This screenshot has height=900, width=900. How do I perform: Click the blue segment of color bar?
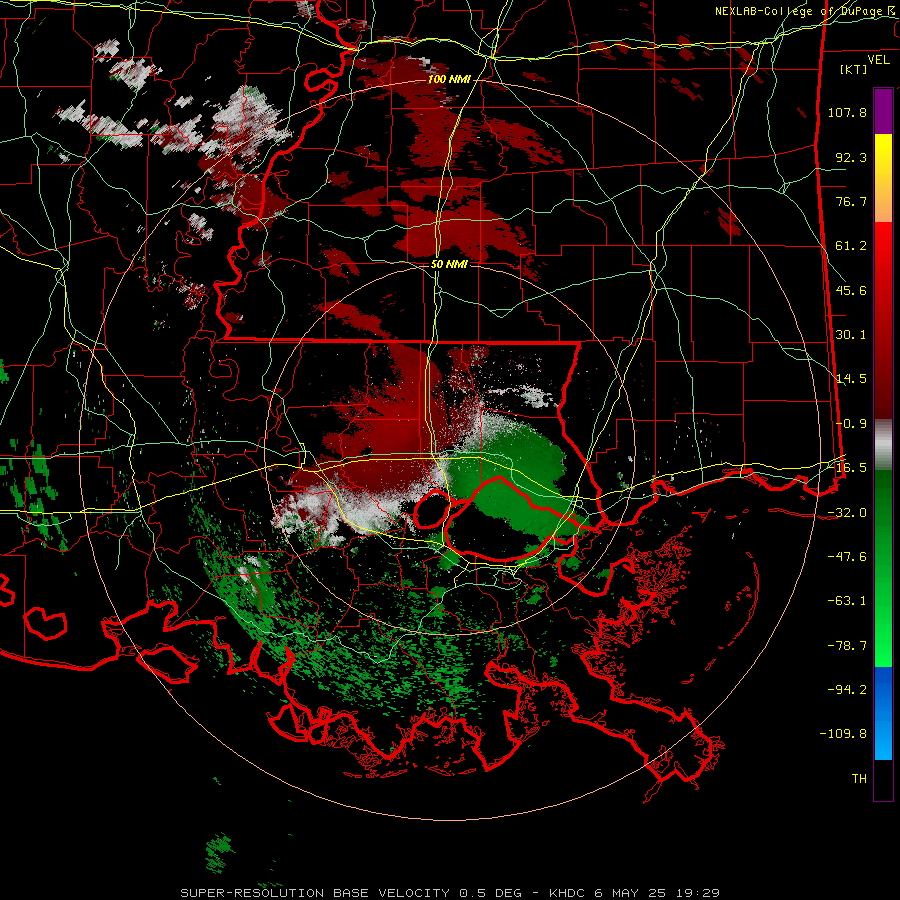(883, 713)
